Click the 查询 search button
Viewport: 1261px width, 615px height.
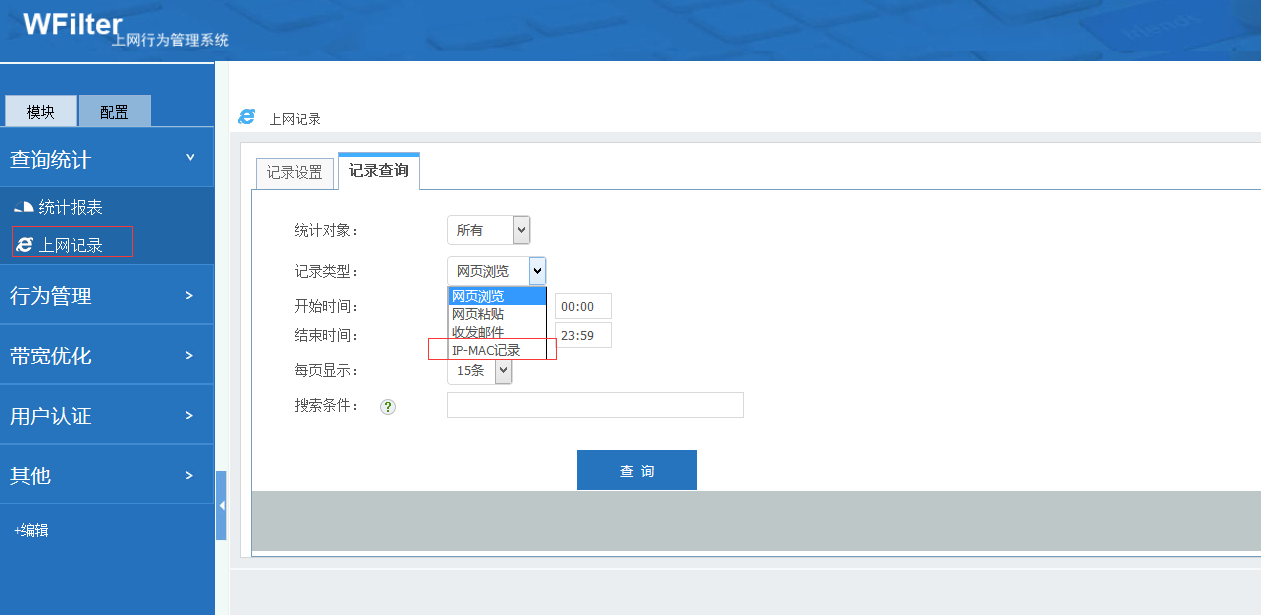click(x=636, y=469)
